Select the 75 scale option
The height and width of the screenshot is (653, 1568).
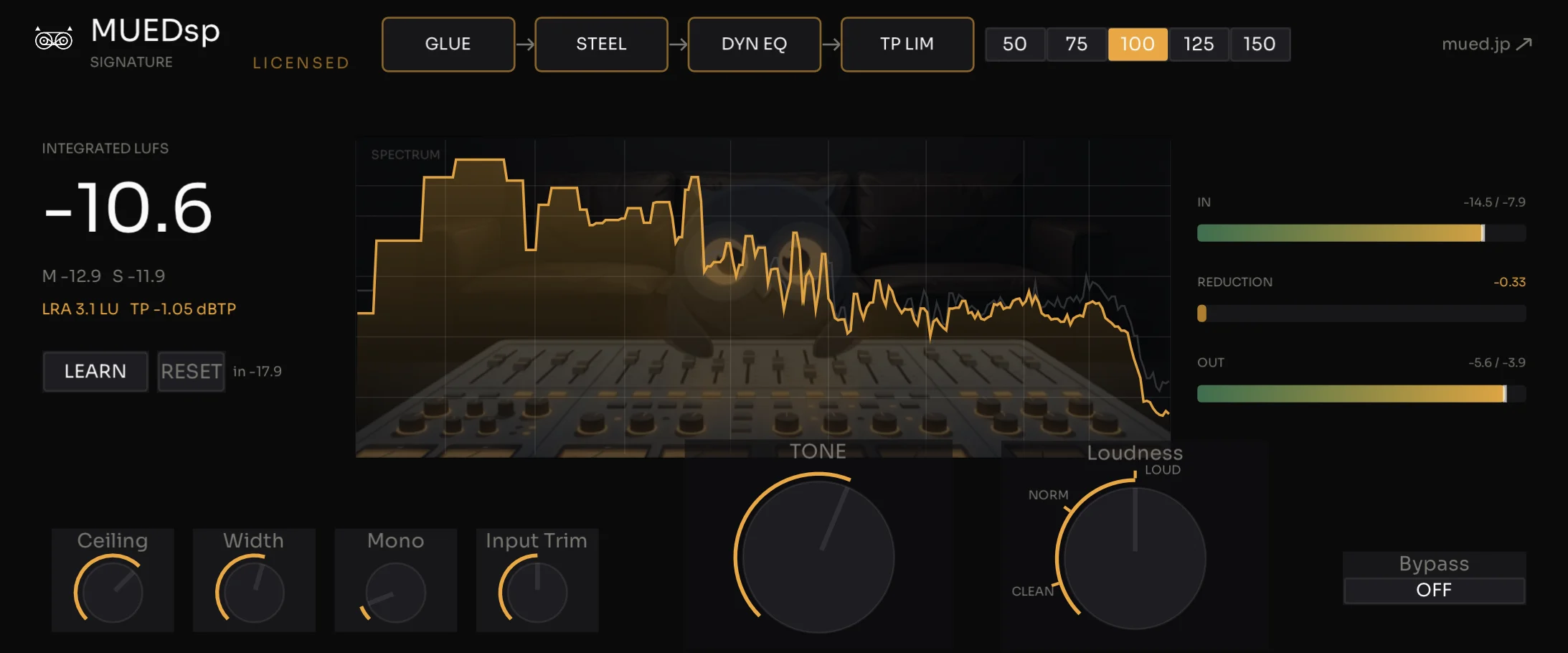1076,44
